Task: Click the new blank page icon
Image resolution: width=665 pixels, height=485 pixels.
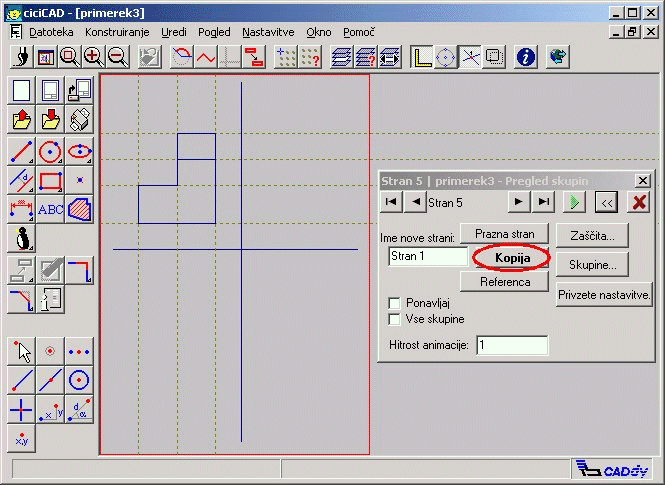Action: (21, 90)
